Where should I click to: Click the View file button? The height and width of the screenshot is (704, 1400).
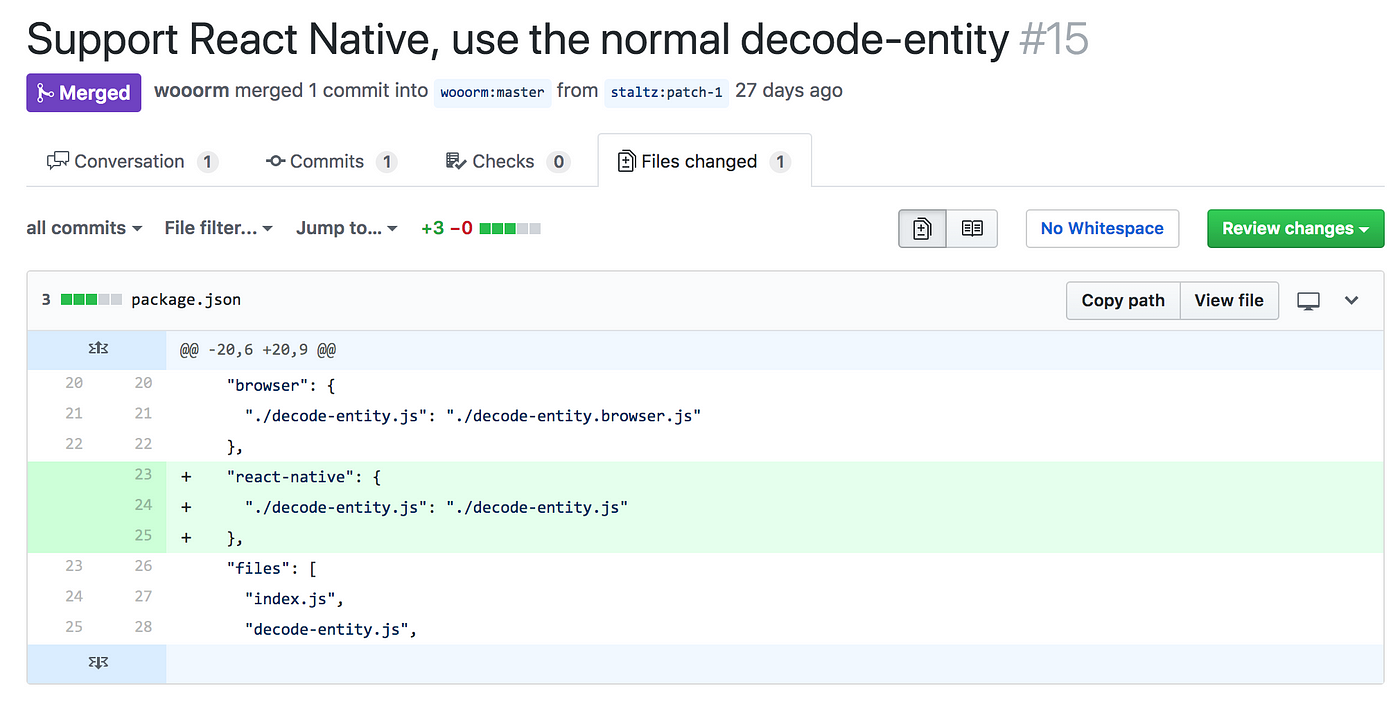pyautogui.click(x=1229, y=300)
